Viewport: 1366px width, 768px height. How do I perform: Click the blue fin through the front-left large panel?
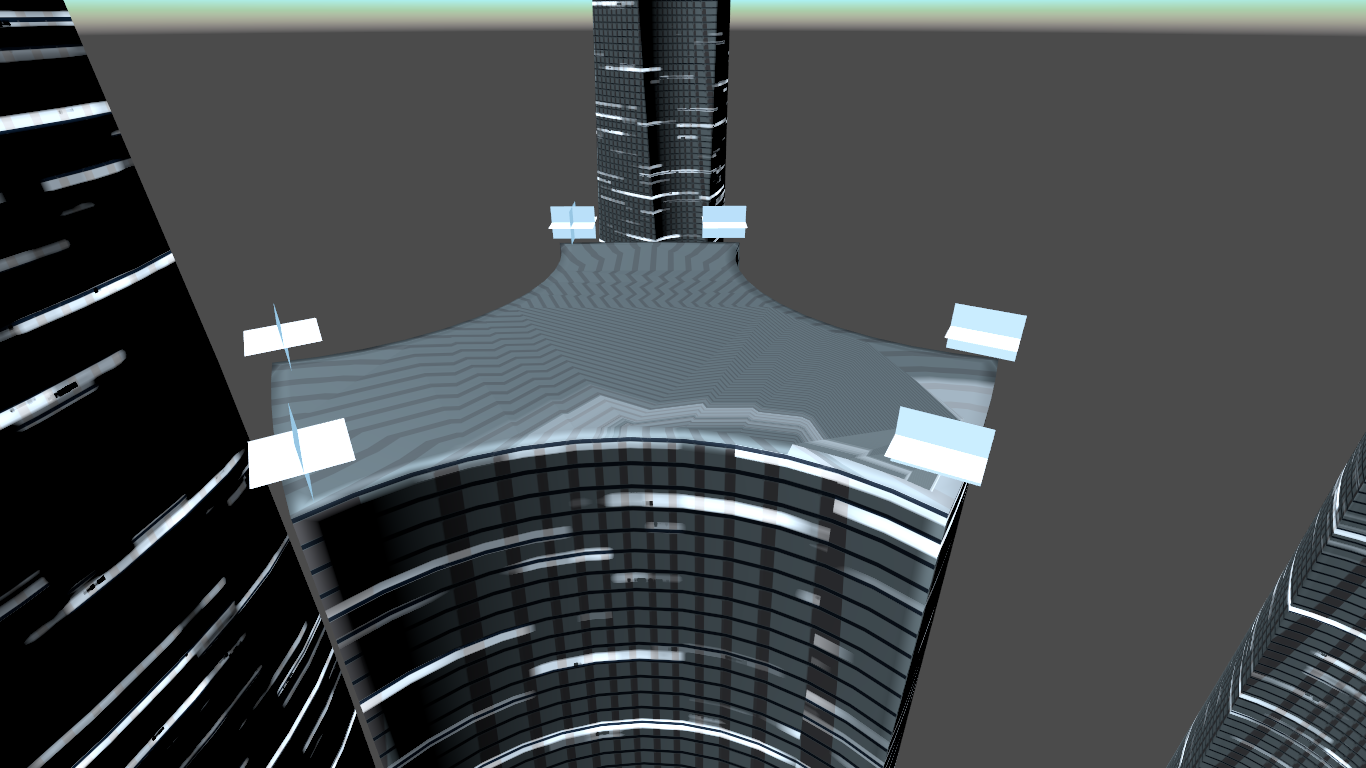coord(300,450)
